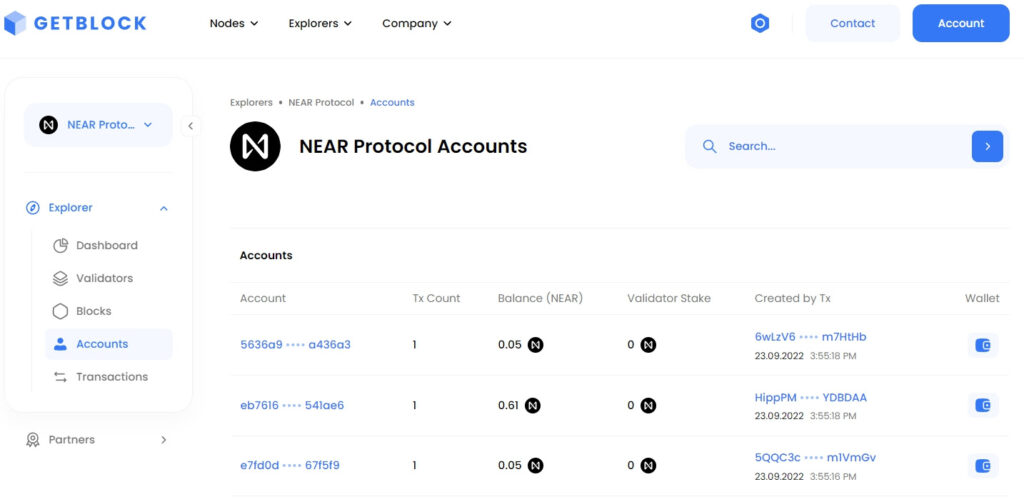The height and width of the screenshot is (502, 1024).
Task: Go to Dashboard in the sidebar
Action: [x=106, y=245]
